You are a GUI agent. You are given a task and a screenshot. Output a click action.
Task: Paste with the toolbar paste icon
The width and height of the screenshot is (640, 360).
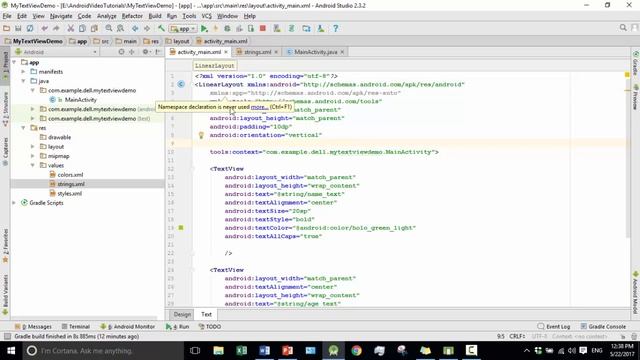(x=94, y=29)
